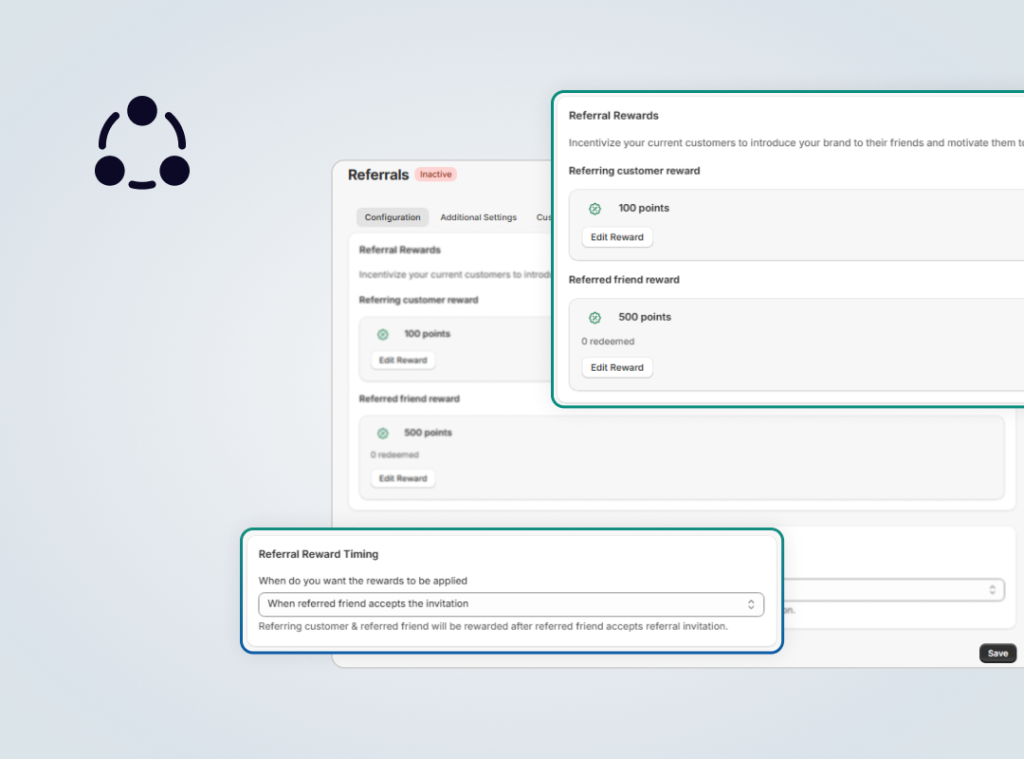Edit the 100 points reward in the callout

tap(617, 237)
